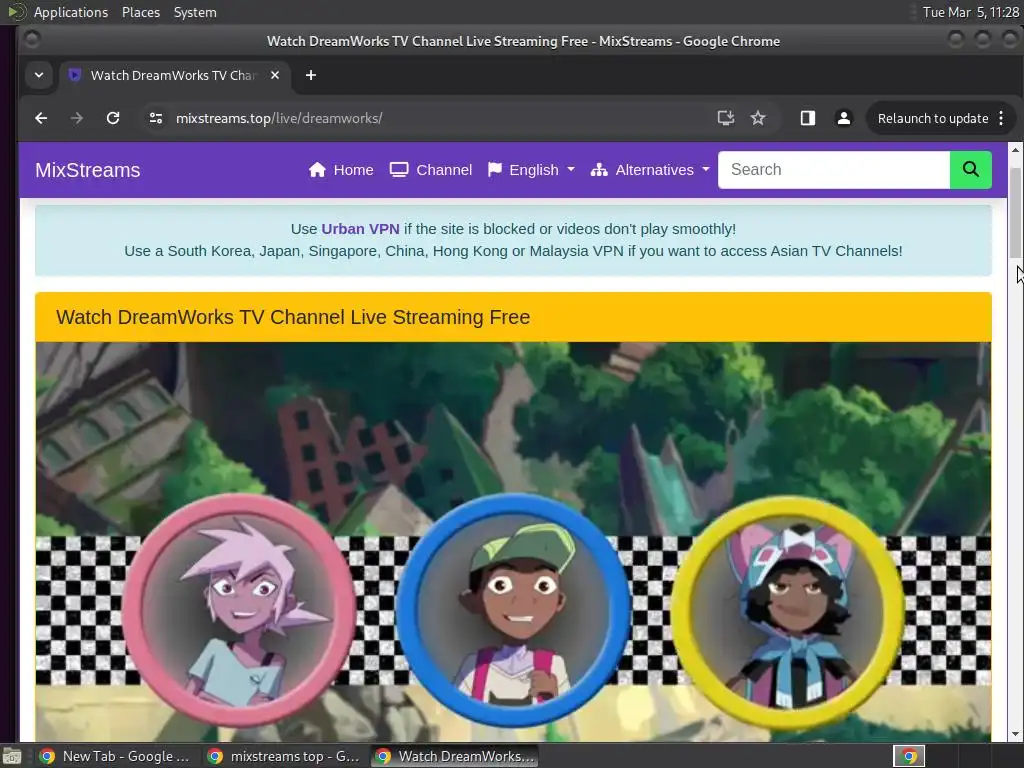The height and width of the screenshot is (768, 1024).
Task: Click the scrollbar down arrow
Action: tap(1016, 734)
